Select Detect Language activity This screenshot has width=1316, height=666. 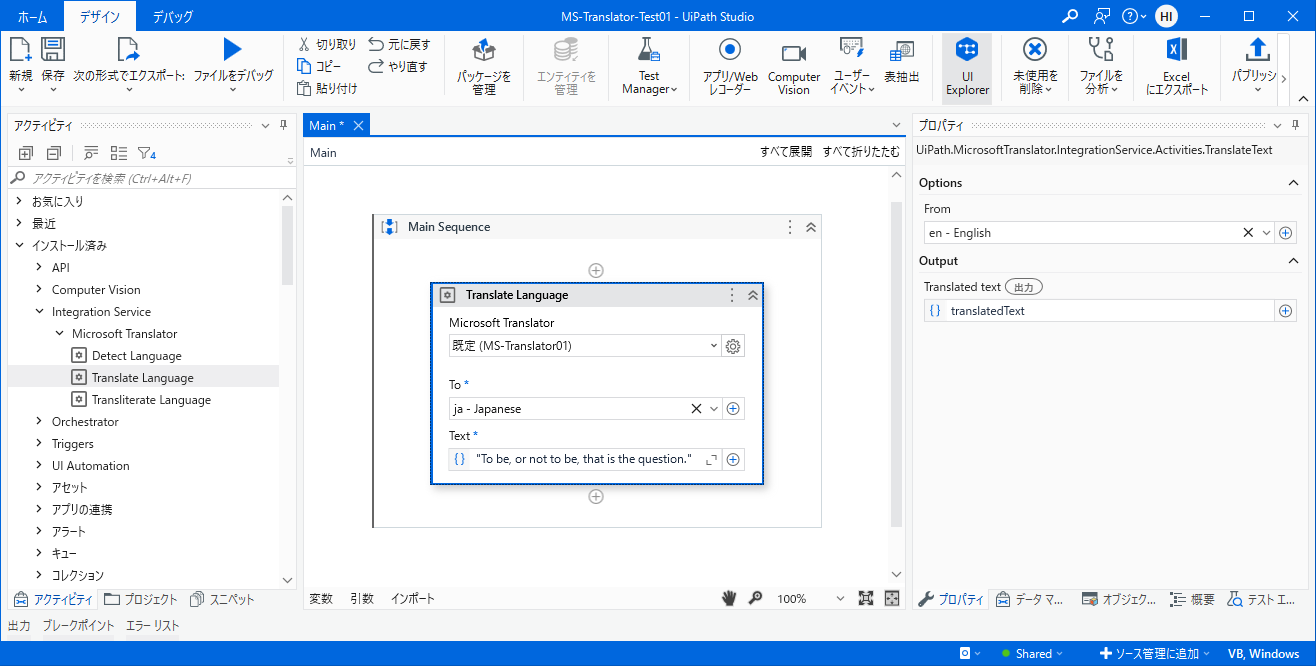click(x=137, y=356)
